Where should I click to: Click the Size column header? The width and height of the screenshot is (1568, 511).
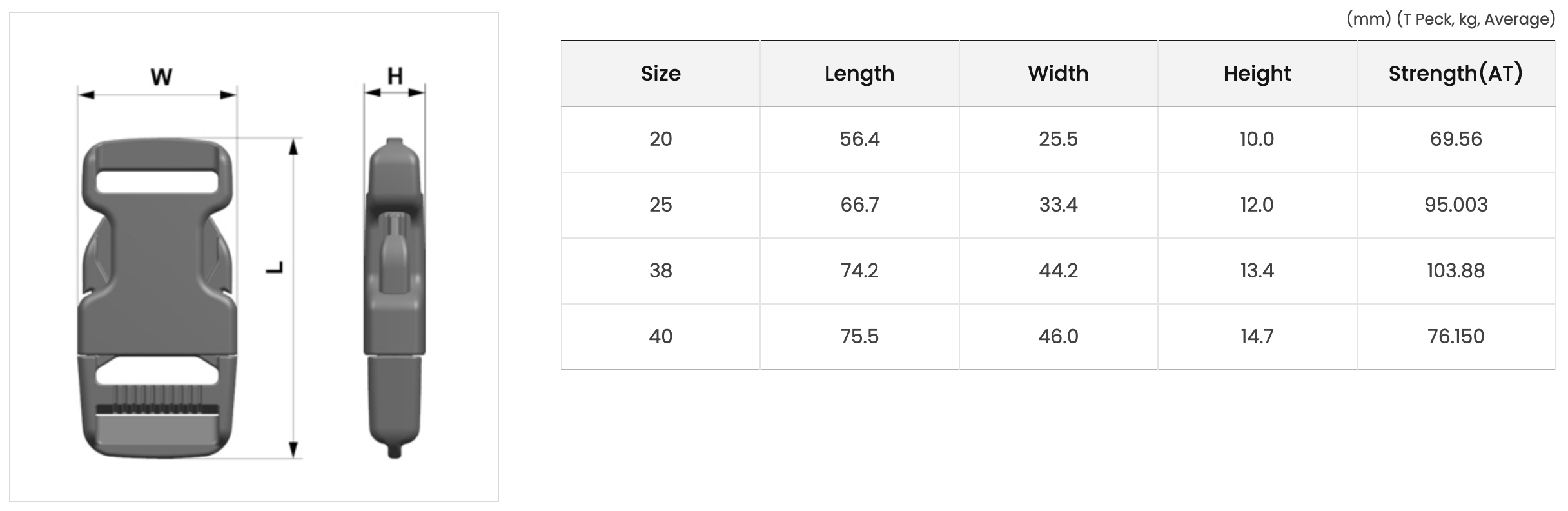pos(660,74)
